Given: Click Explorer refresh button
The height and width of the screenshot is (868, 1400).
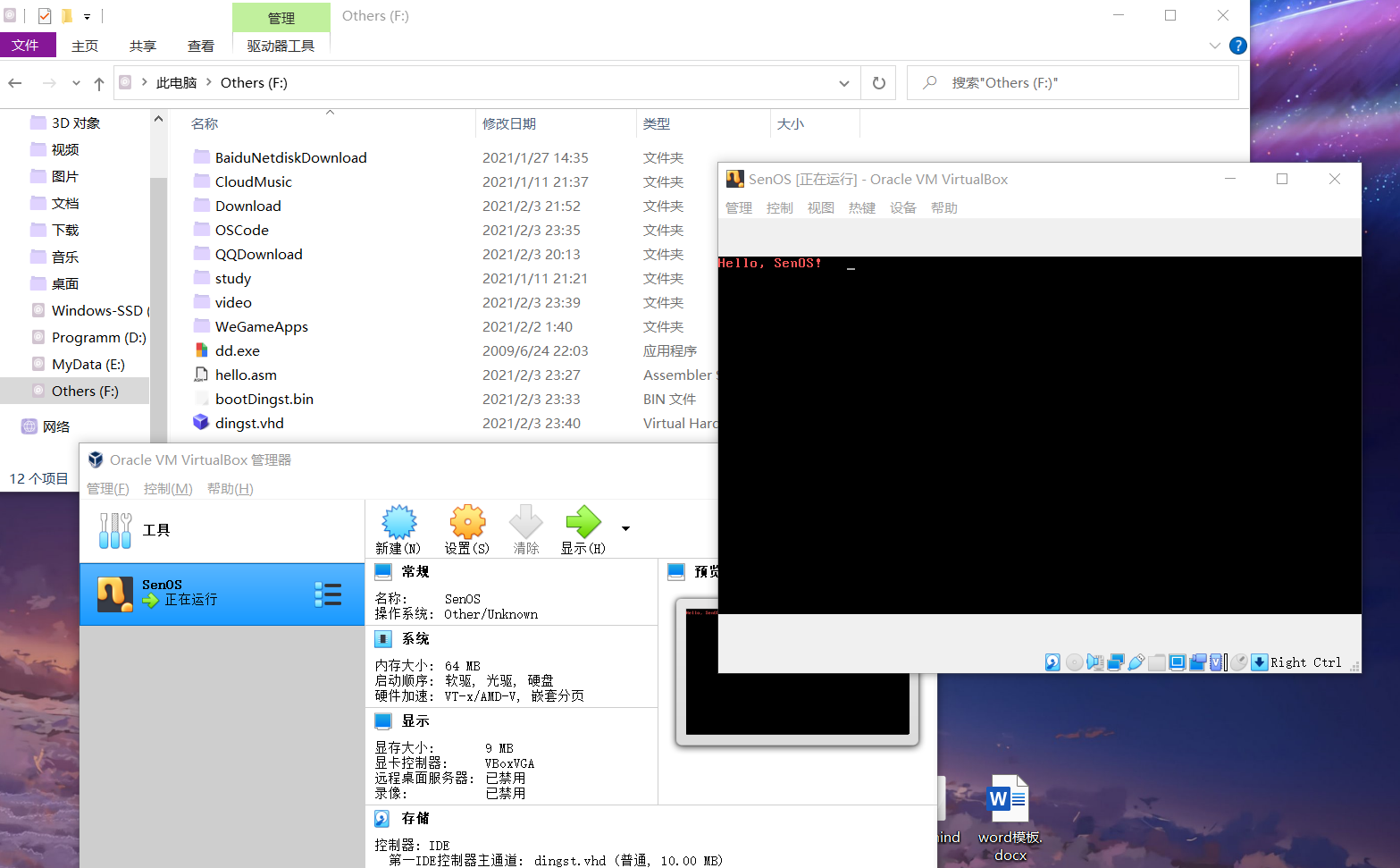Looking at the screenshot, I should (879, 83).
